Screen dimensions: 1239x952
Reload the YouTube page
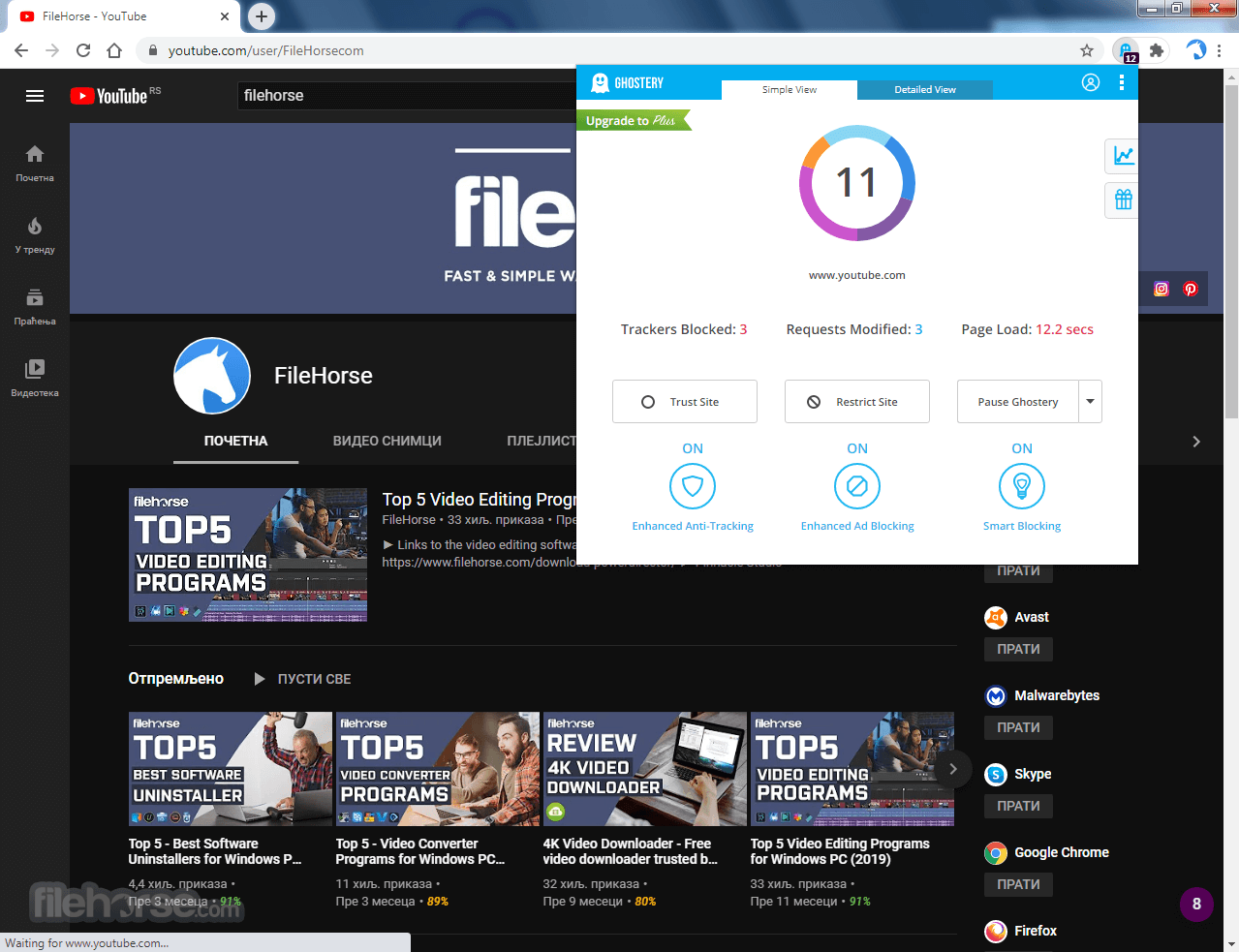click(83, 50)
